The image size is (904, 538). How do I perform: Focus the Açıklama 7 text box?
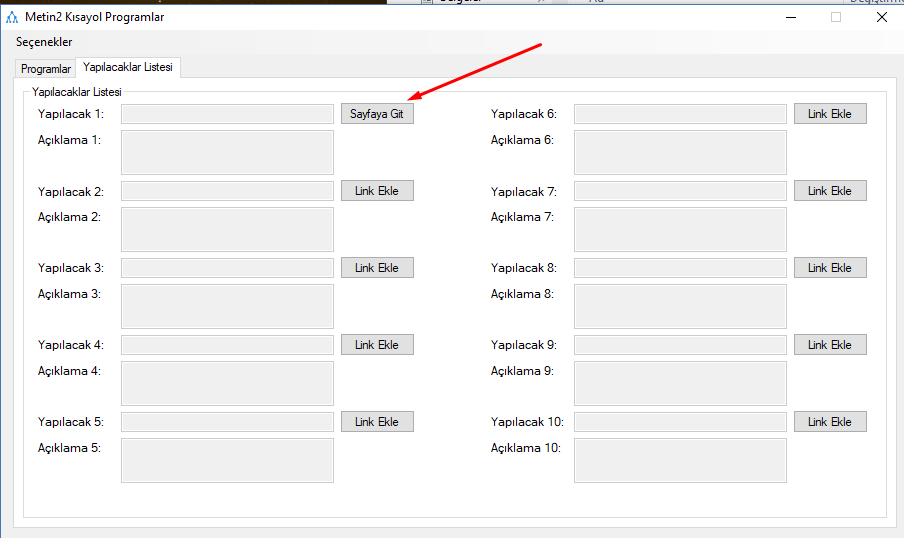(x=680, y=230)
